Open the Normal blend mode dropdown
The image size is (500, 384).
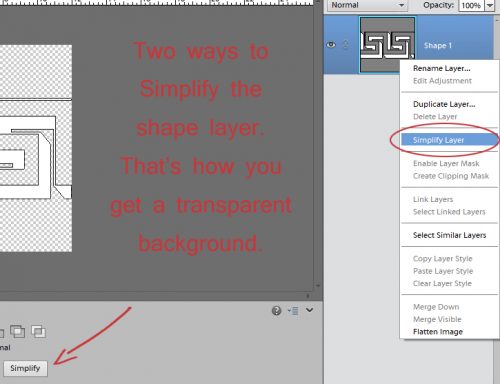pyautogui.click(x=367, y=5)
